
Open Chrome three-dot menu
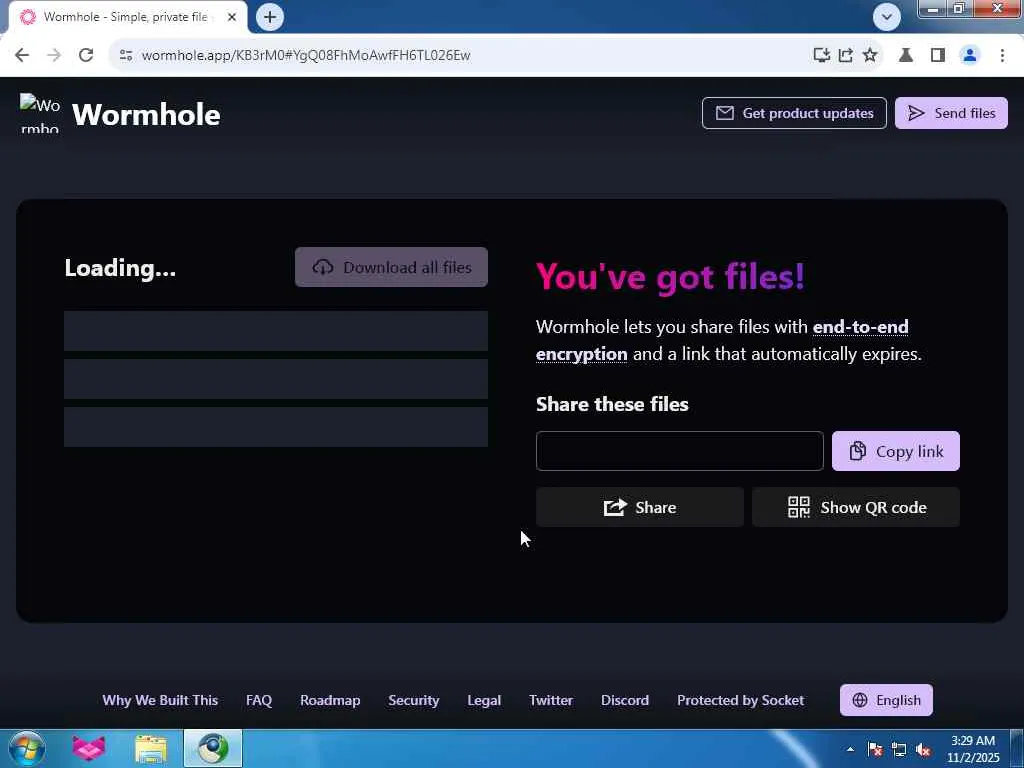click(1002, 55)
